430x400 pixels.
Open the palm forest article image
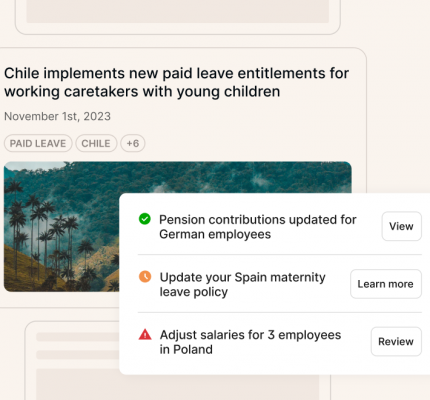coord(62,227)
